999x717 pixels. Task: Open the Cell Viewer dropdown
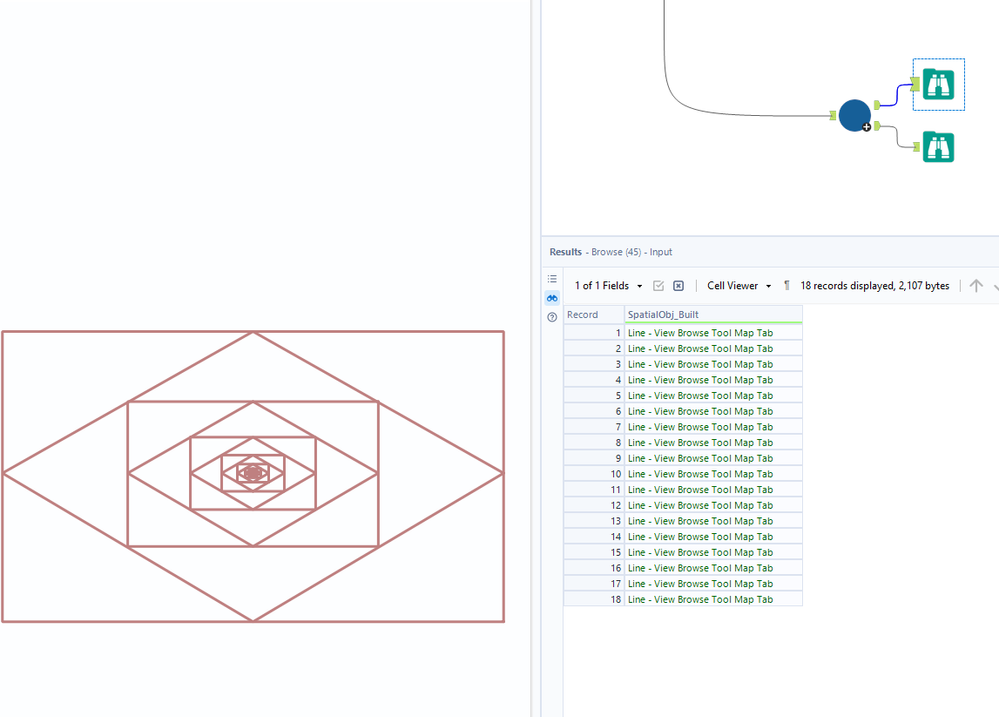point(739,286)
